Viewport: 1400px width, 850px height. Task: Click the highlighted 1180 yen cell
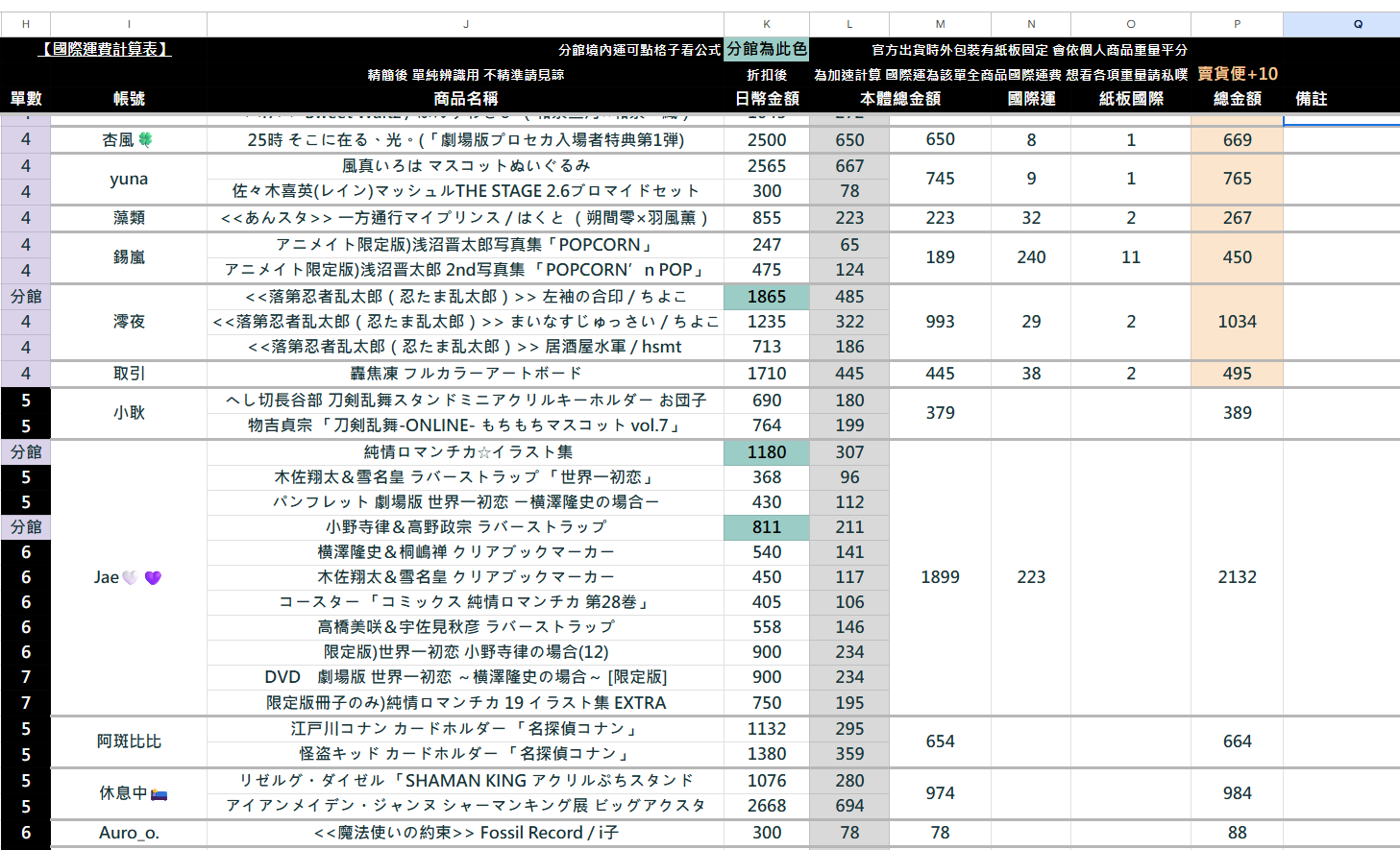[767, 452]
